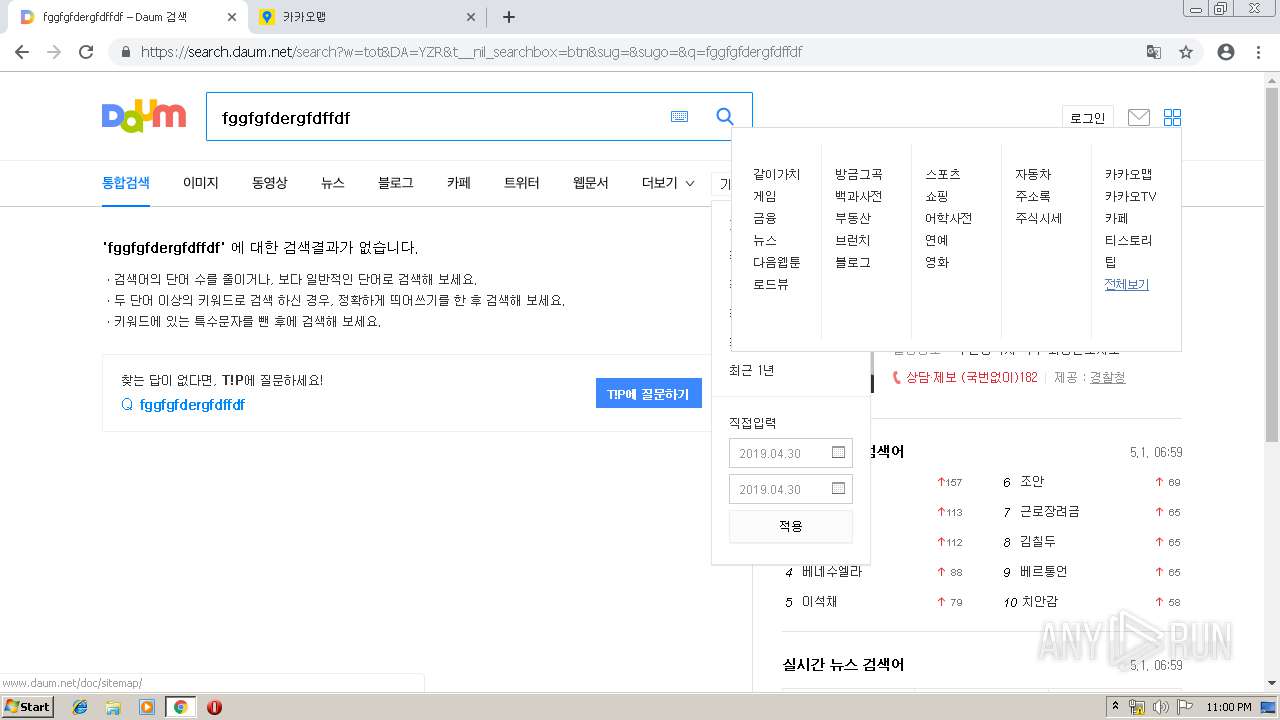Open 티스토리 service link
Screen dimensions: 1280x720
tap(1128, 240)
